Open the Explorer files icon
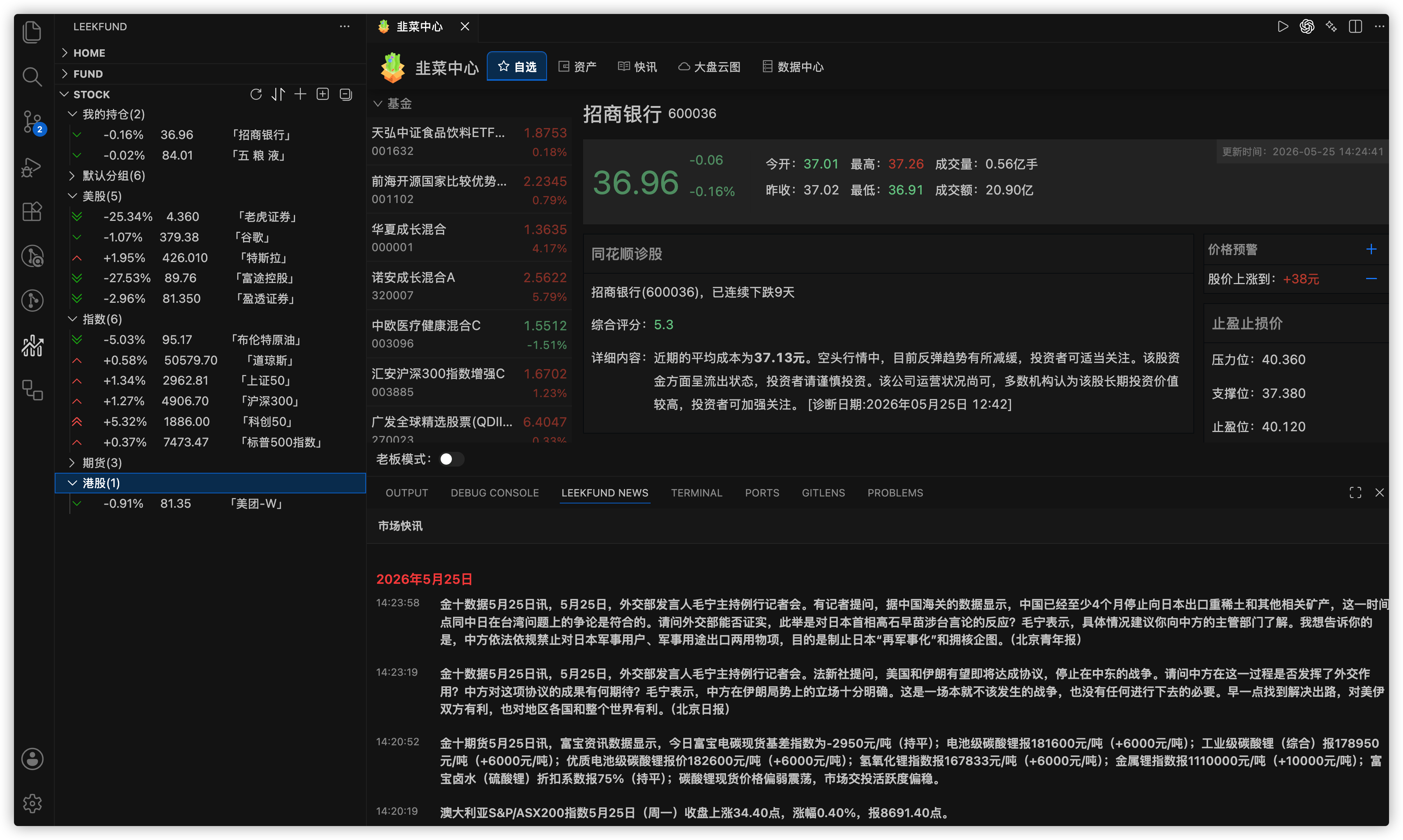 click(32, 32)
